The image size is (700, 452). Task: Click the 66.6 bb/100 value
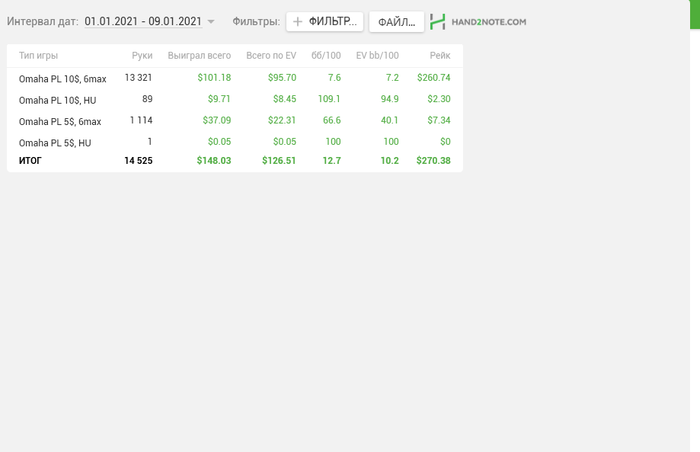[x=332, y=120]
